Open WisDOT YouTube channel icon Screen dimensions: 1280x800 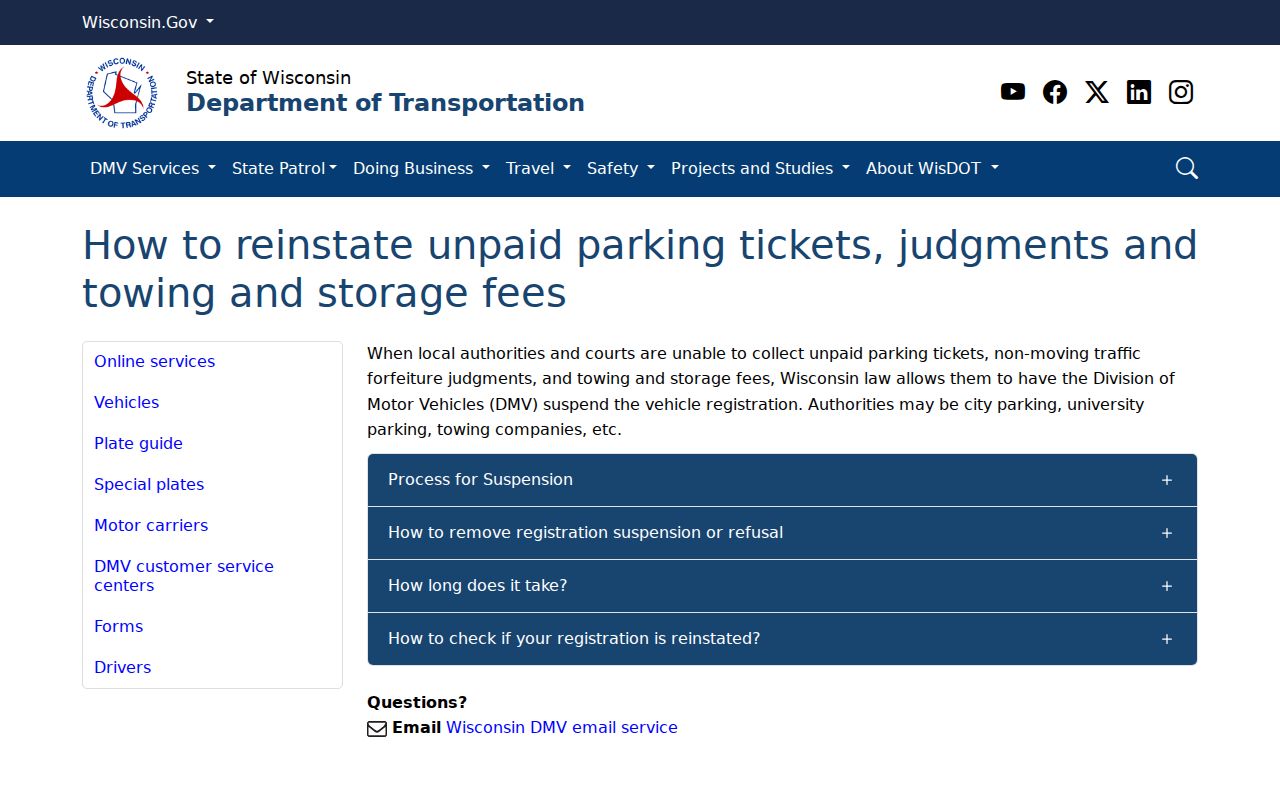click(1013, 92)
